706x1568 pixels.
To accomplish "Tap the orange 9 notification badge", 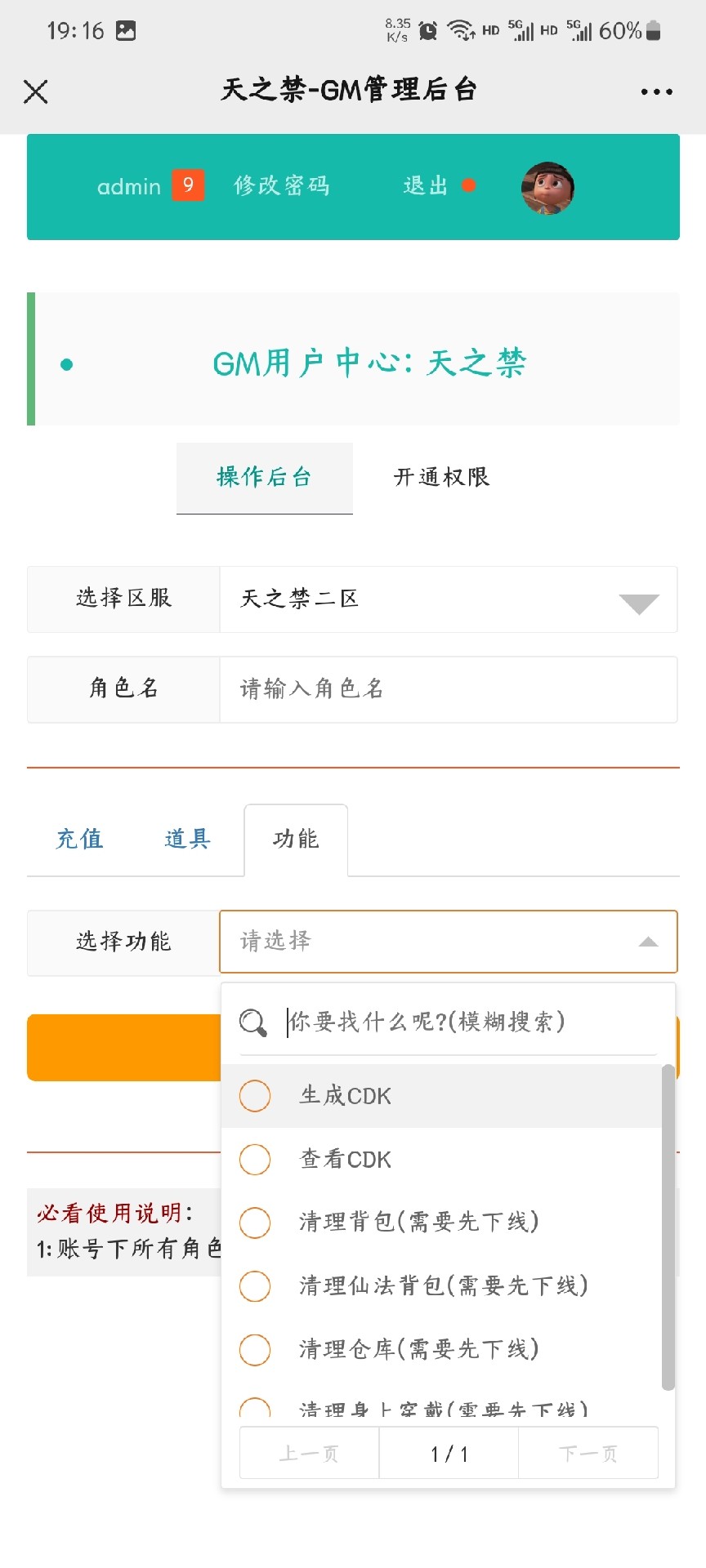I will tap(188, 185).
